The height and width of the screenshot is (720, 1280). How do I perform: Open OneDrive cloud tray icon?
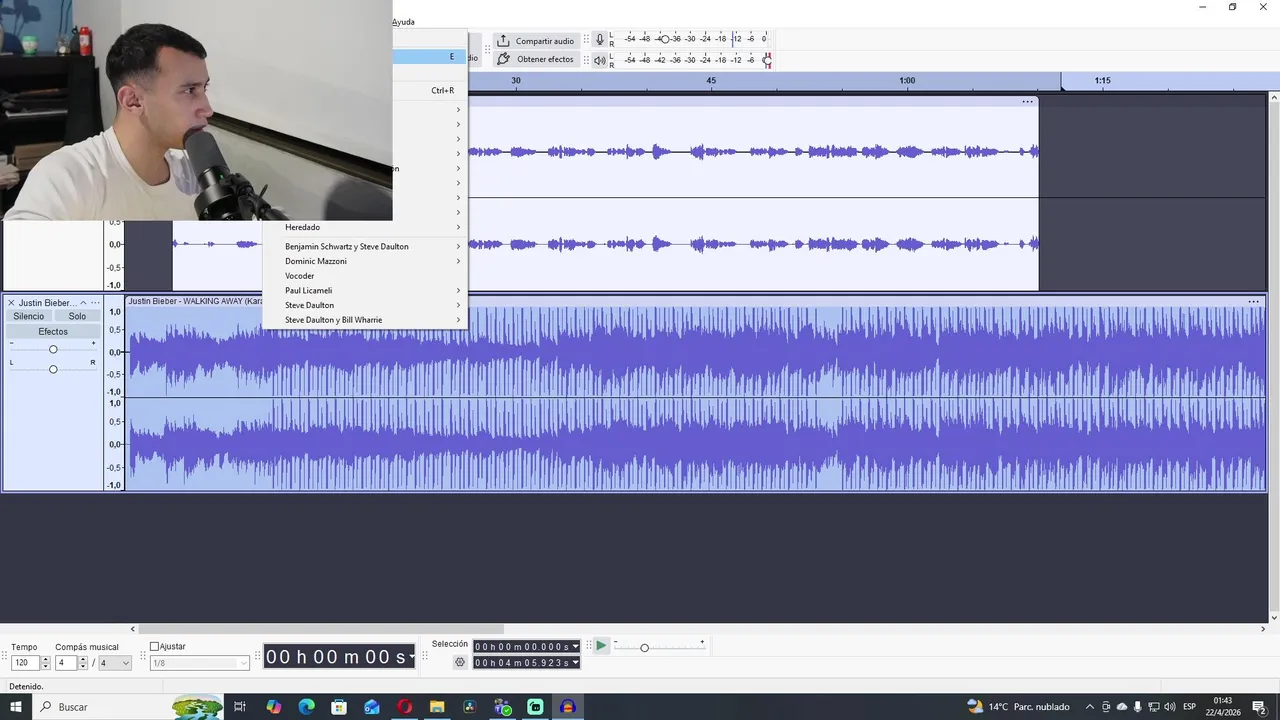point(1121,707)
